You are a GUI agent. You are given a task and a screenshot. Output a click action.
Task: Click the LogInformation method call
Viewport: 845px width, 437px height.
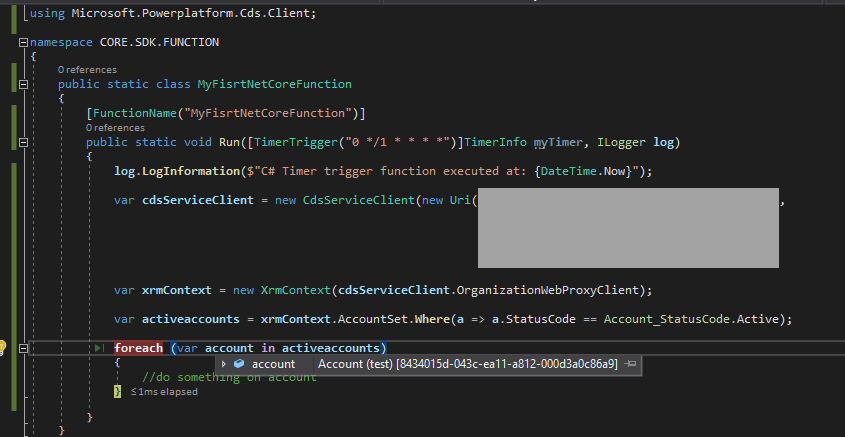(190, 171)
